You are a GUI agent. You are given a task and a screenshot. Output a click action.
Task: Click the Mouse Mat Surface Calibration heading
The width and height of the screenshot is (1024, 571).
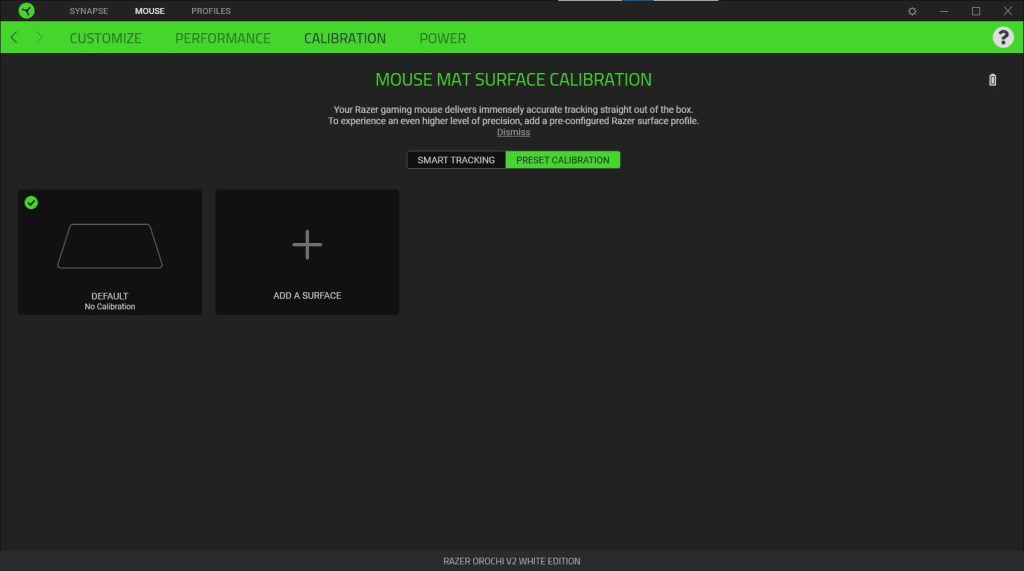[x=513, y=80]
